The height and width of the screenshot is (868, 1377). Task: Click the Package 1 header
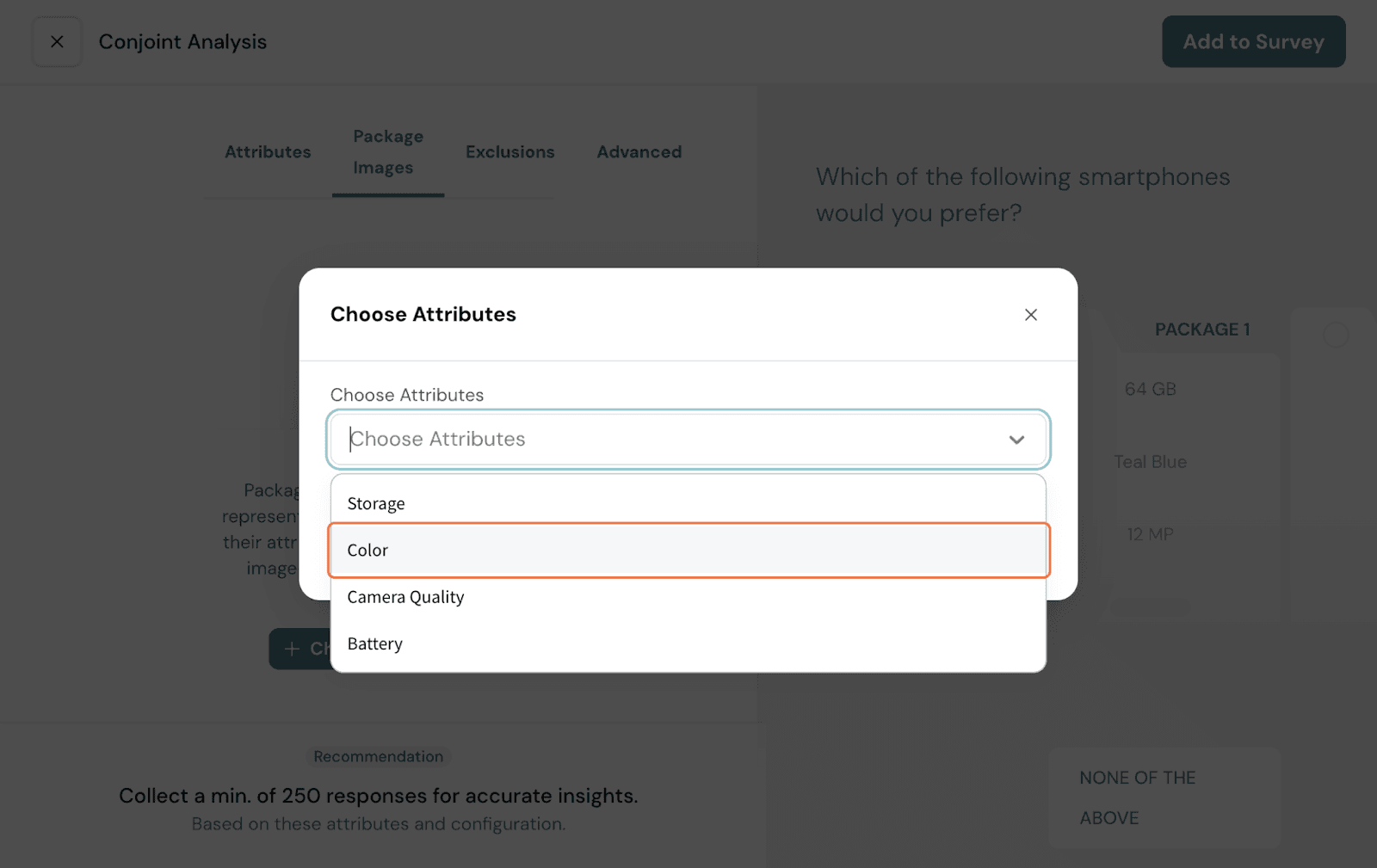(1201, 329)
